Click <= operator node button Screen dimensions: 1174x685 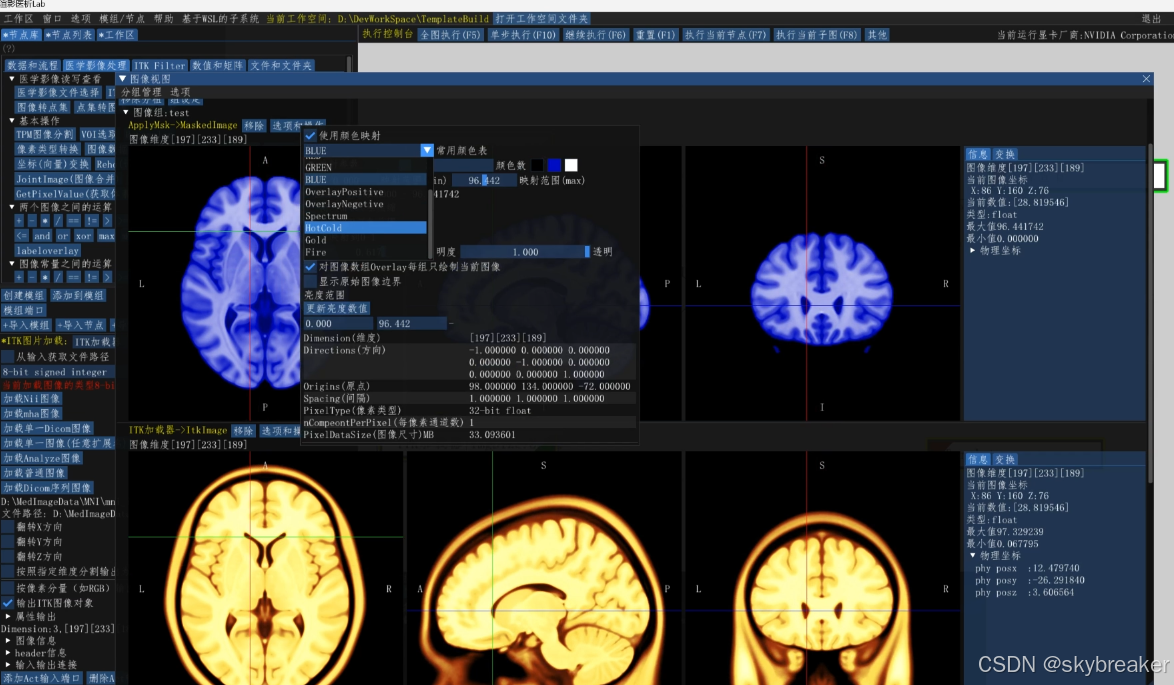click(x=21, y=236)
